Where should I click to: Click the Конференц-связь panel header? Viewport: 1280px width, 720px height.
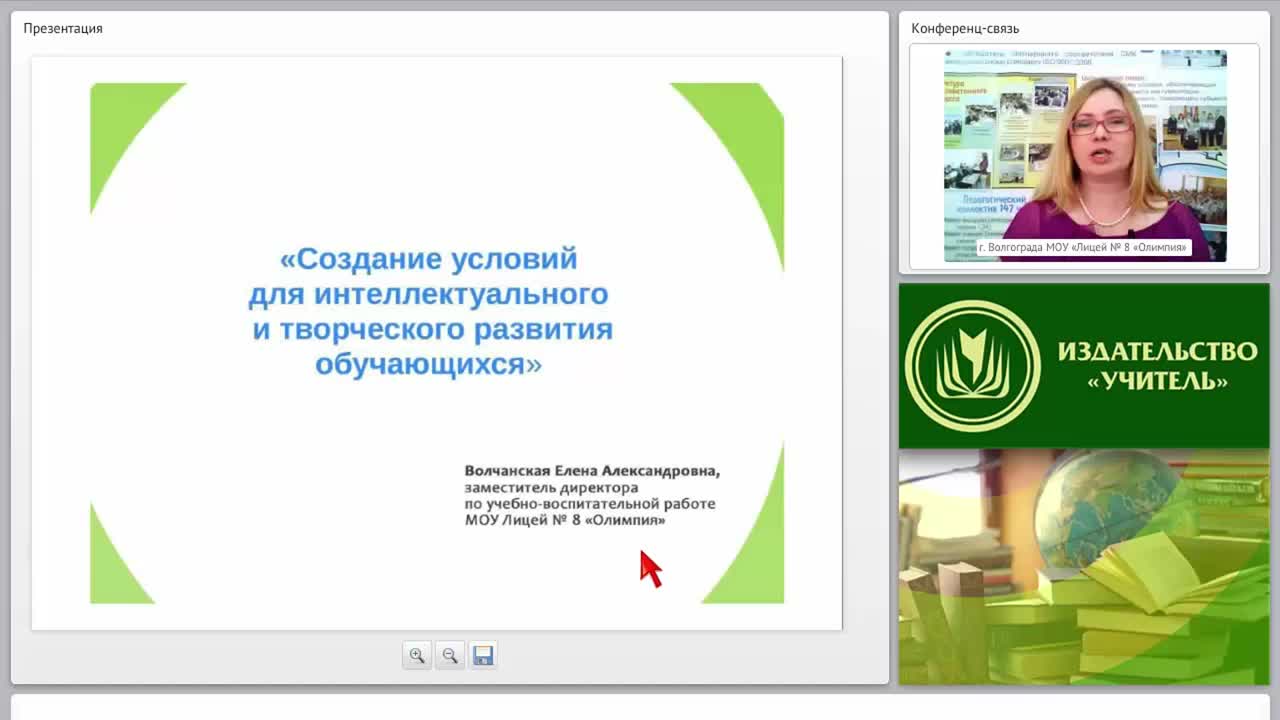965,28
